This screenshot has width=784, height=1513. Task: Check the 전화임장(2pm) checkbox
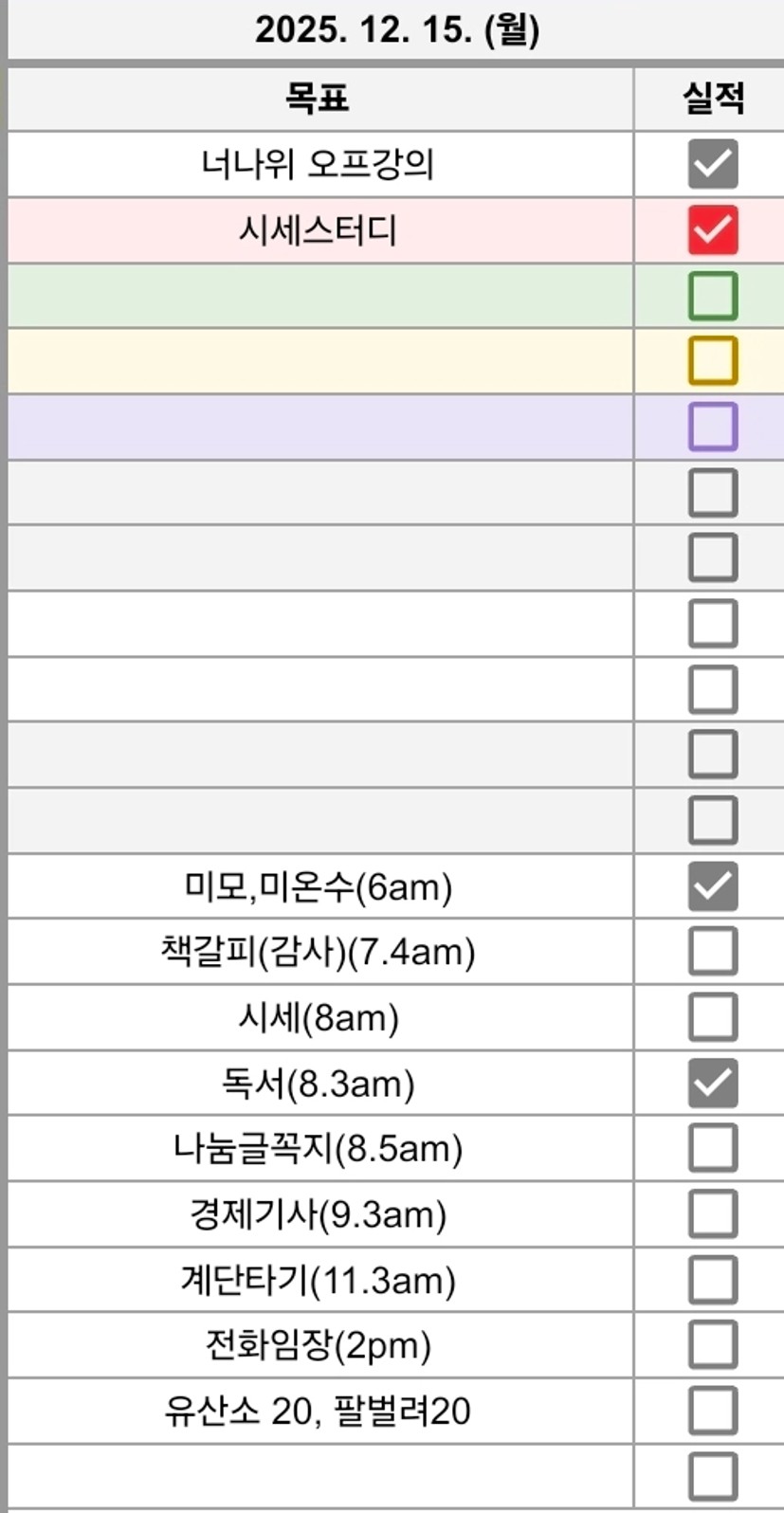712,1345
